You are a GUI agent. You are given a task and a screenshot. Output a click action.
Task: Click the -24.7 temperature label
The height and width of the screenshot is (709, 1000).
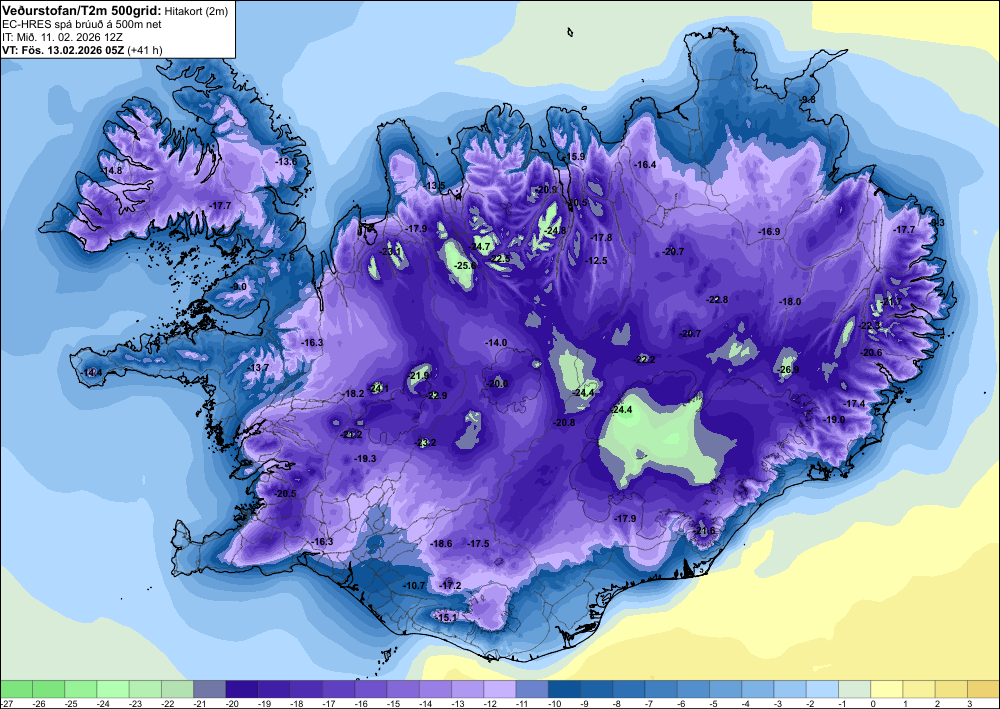480,246
